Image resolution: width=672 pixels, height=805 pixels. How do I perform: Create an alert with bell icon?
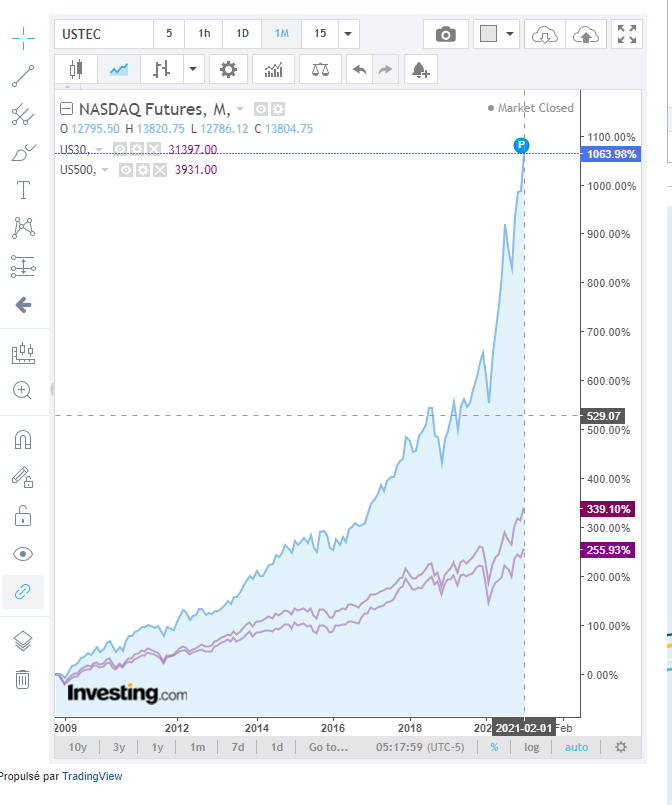[x=420, y=69]
